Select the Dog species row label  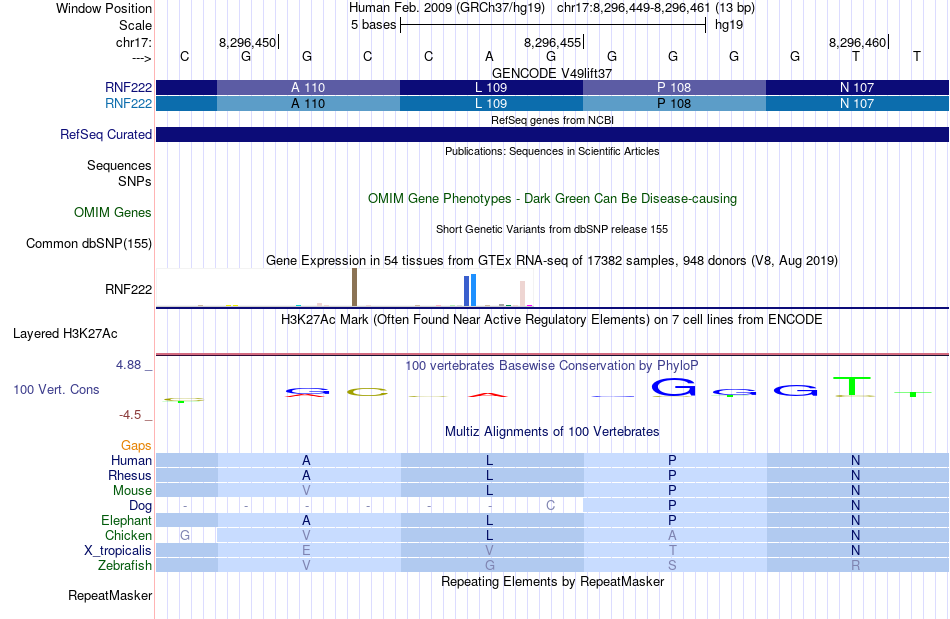(x=140, y=506)
